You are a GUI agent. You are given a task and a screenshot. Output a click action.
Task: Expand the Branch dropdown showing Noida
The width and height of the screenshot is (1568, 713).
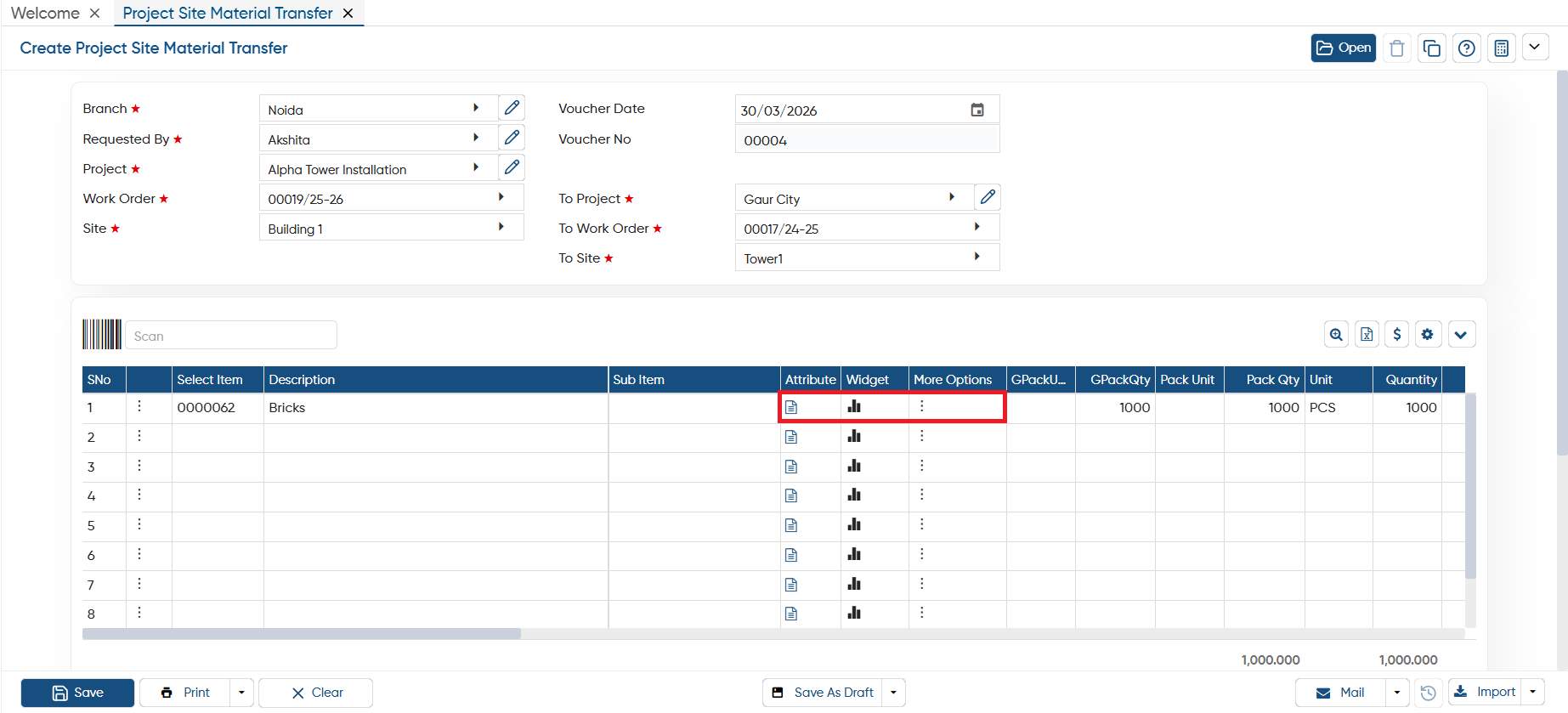click(x=476, y=108)
